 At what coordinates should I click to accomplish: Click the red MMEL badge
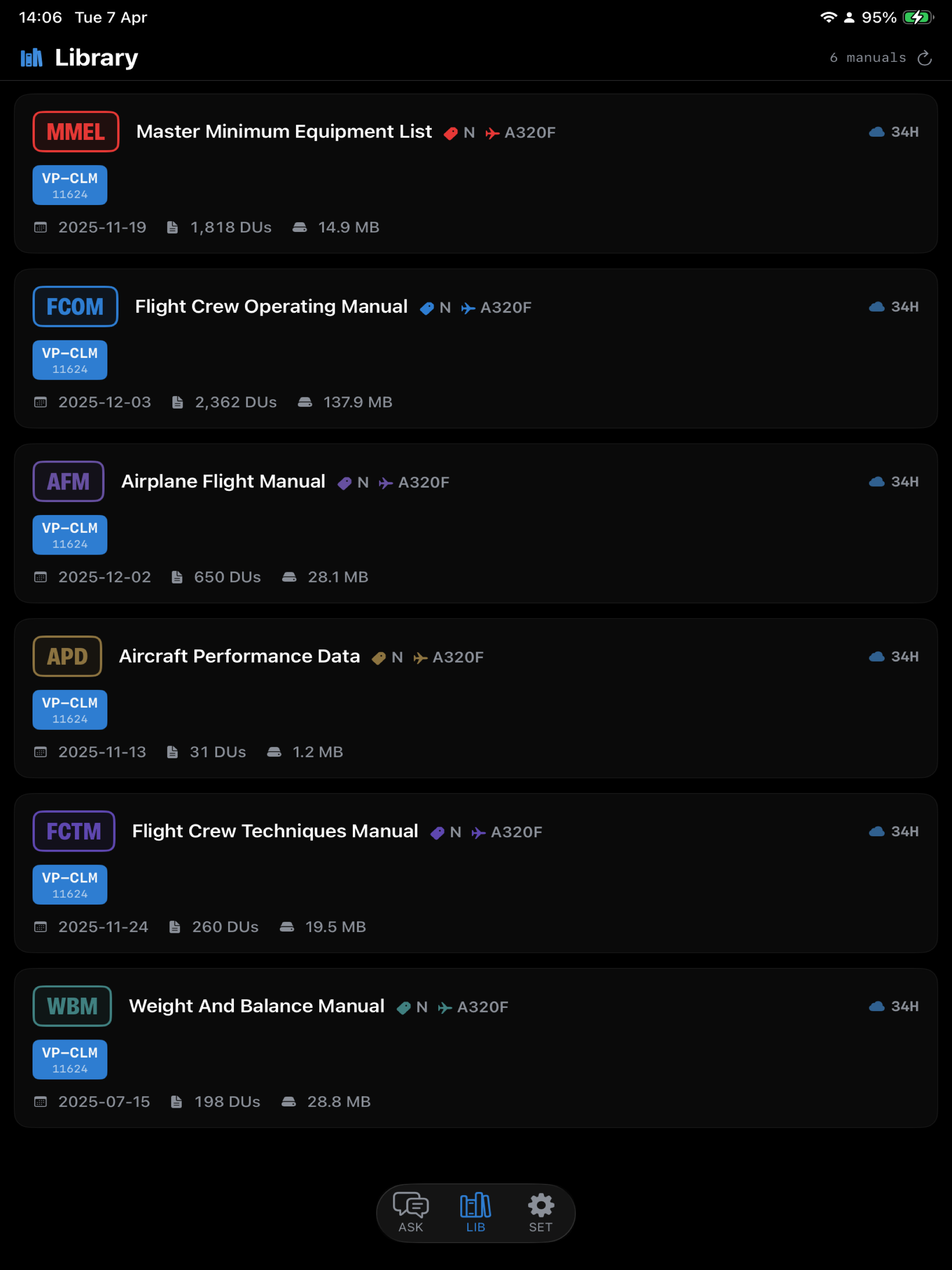pos(76,132)
